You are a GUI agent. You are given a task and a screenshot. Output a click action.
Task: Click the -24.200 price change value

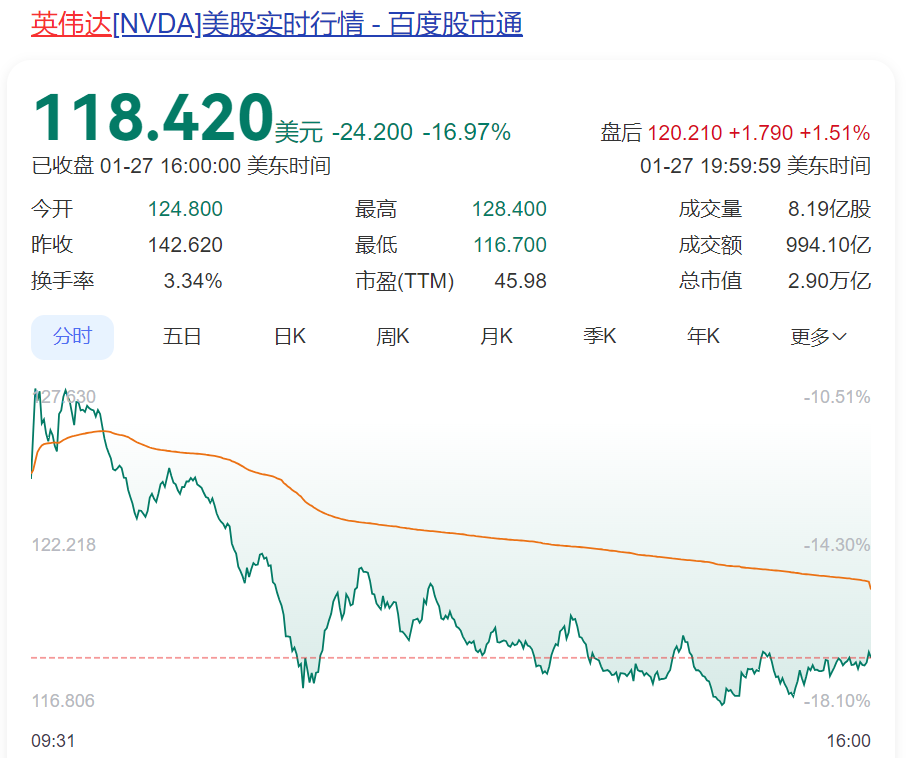372,132
